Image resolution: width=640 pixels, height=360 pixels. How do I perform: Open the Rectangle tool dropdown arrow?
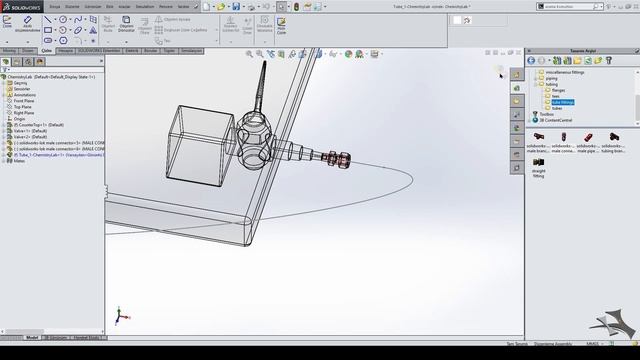pos(55,30)
